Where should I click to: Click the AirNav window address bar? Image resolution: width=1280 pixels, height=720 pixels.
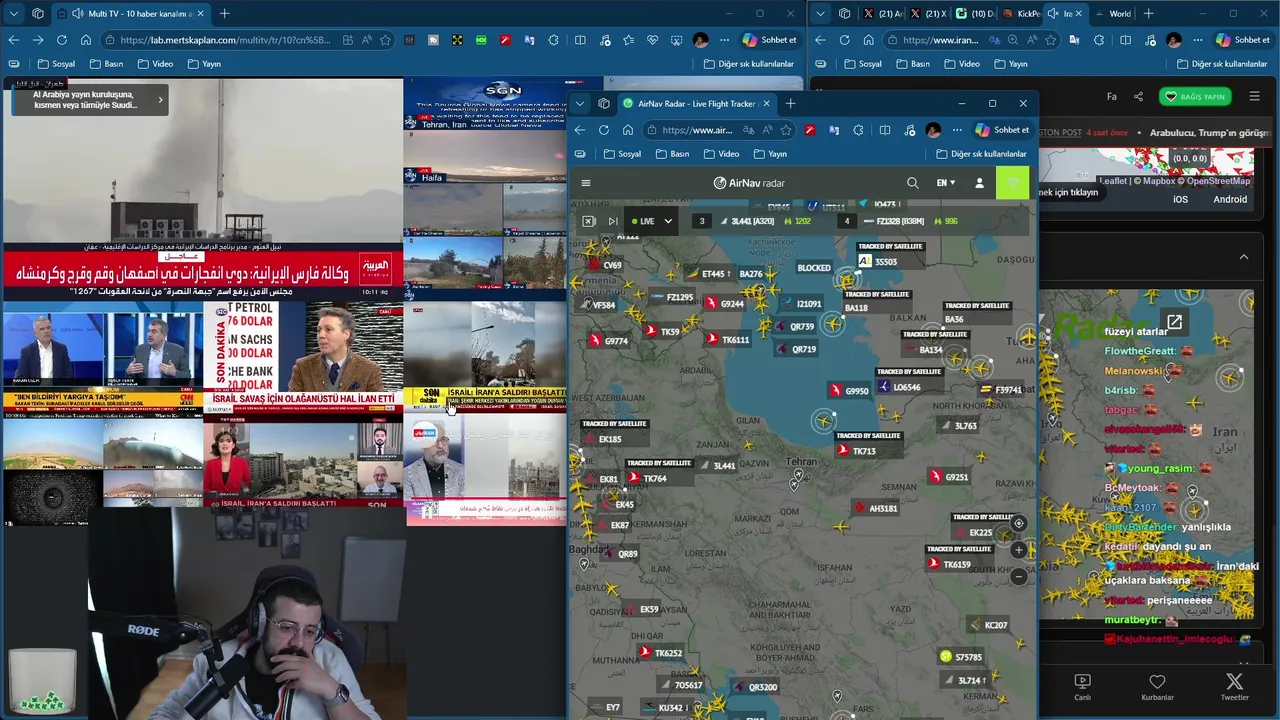[x=695, y=130]
